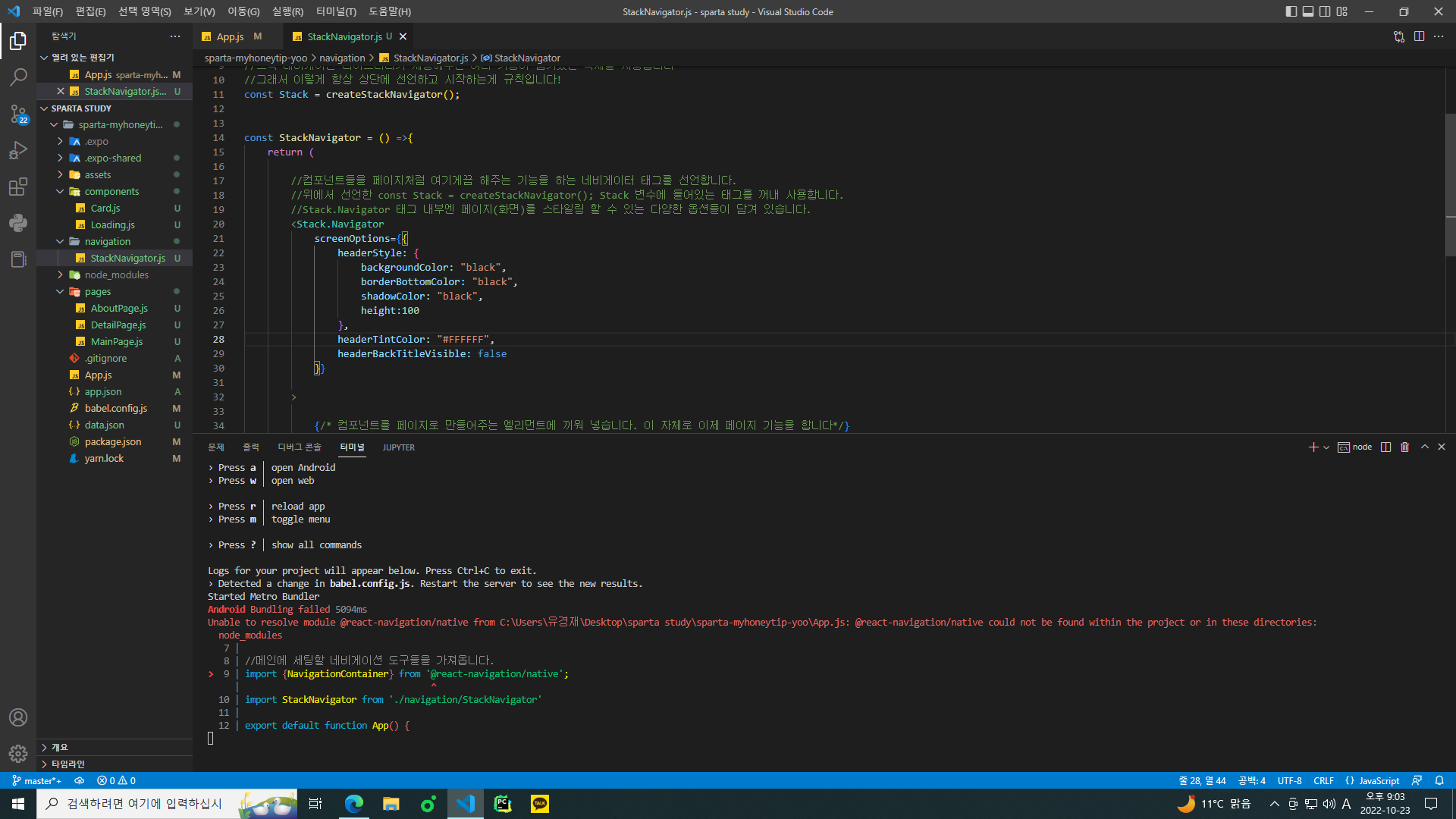Kill terminal with the trash icon
This screenshot has height=819, width=1456.
pos(1404,447)
